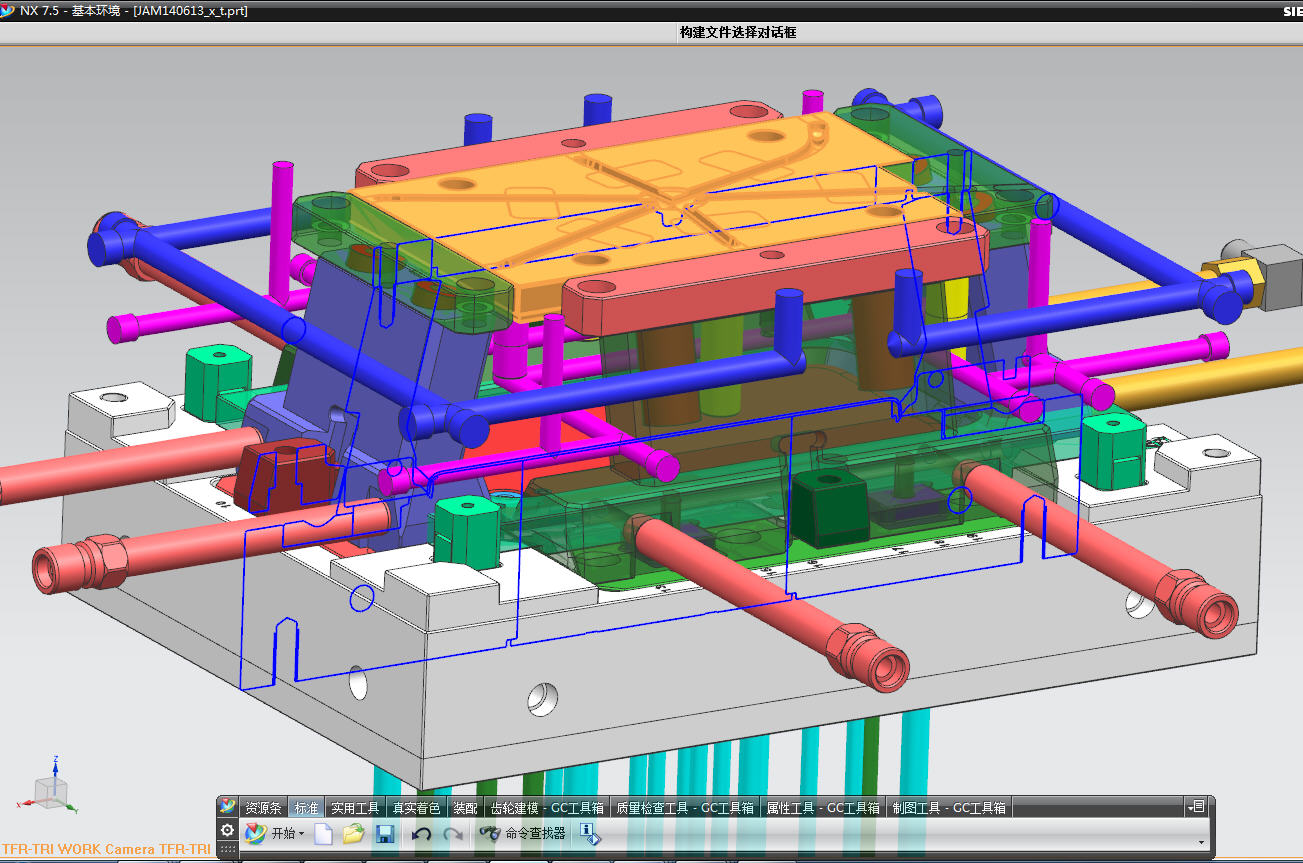Click the toolbar drag grip handle

228,849
